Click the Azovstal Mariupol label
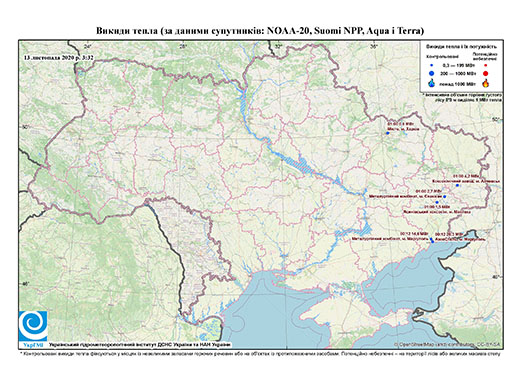The height and width of the screenshot is (368, 520). (x=460, y=237)
